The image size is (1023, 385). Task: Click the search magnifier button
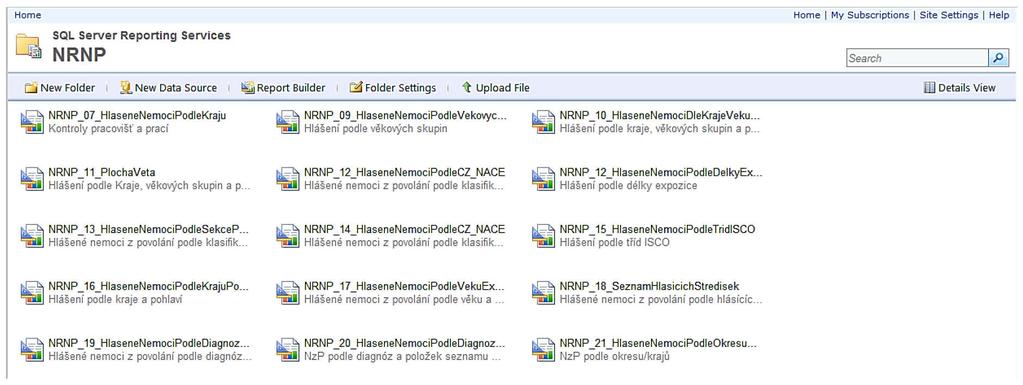998,58
